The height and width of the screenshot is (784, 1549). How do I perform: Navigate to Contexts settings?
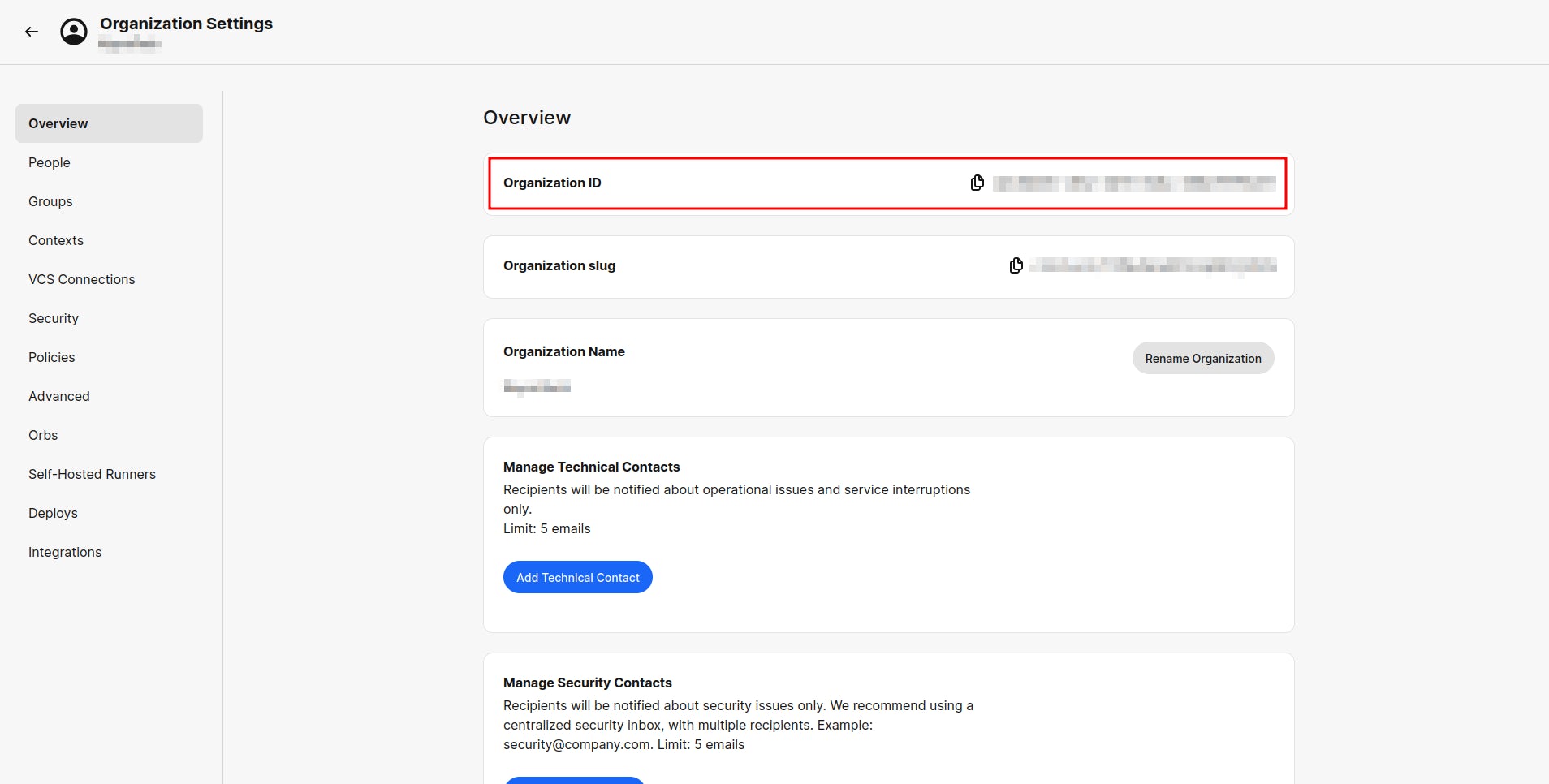click(56, 240)
